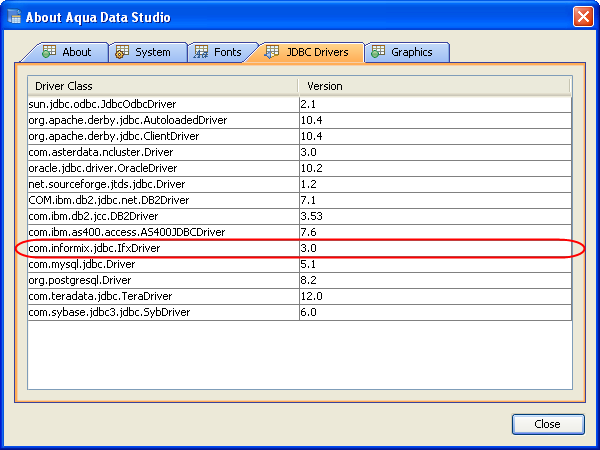Viewport: 600px width, 450px height.
Task: Select the com.asterdata.ncluster.Driver row
Action: [x=300, y=152]
